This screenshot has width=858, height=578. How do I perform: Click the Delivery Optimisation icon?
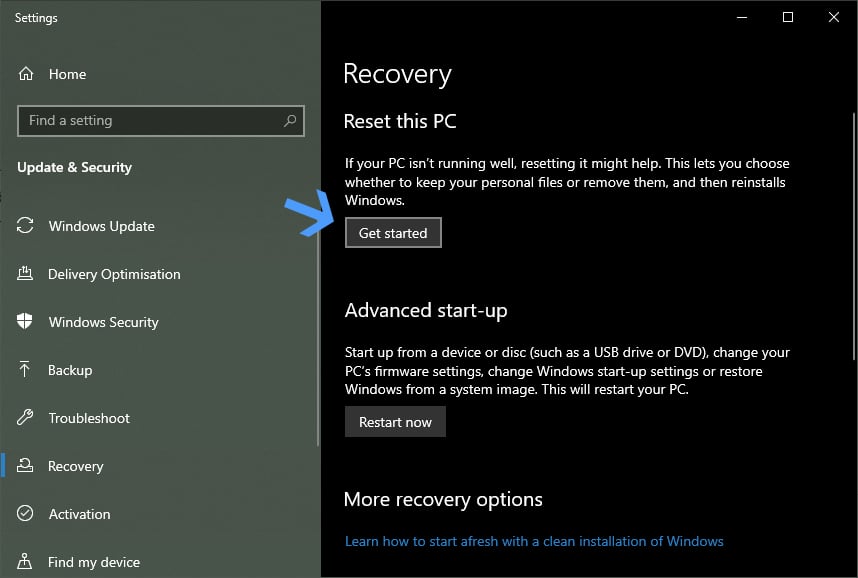click(x=24, y=274)
